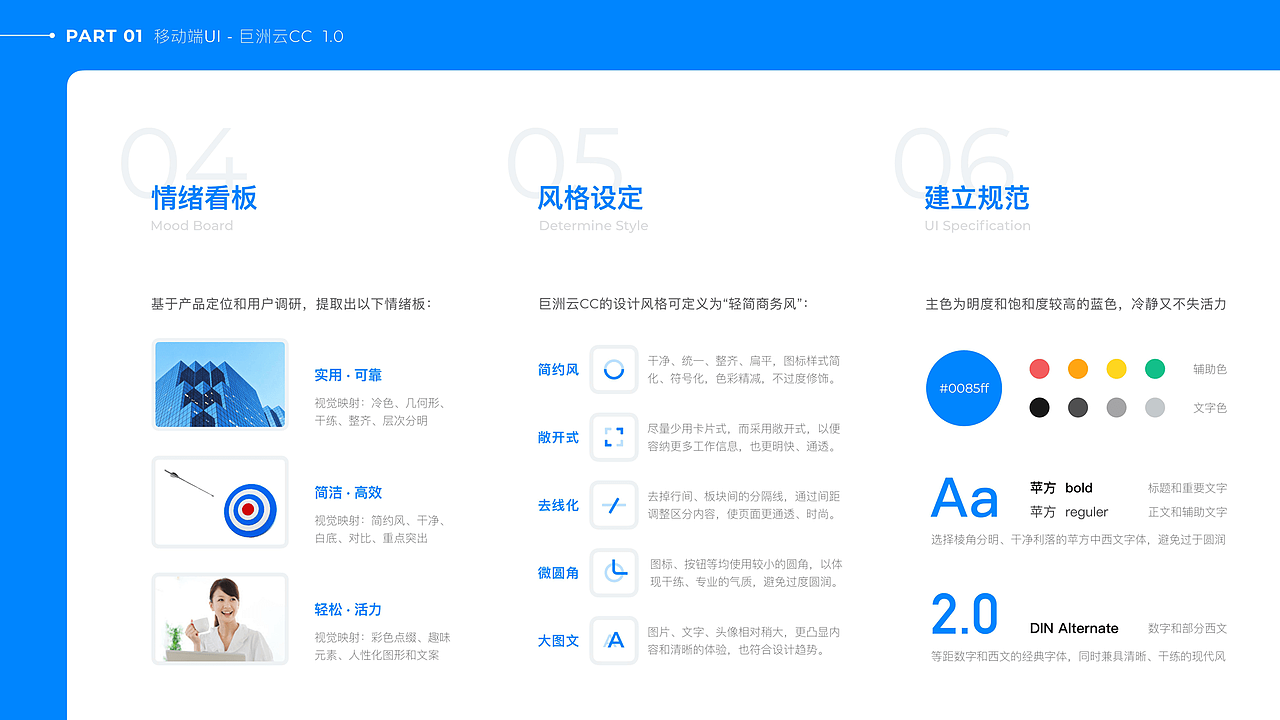1280x720 pixels.
Task: Click the 简约风 circular ring icon
Action: coord(614,370)
